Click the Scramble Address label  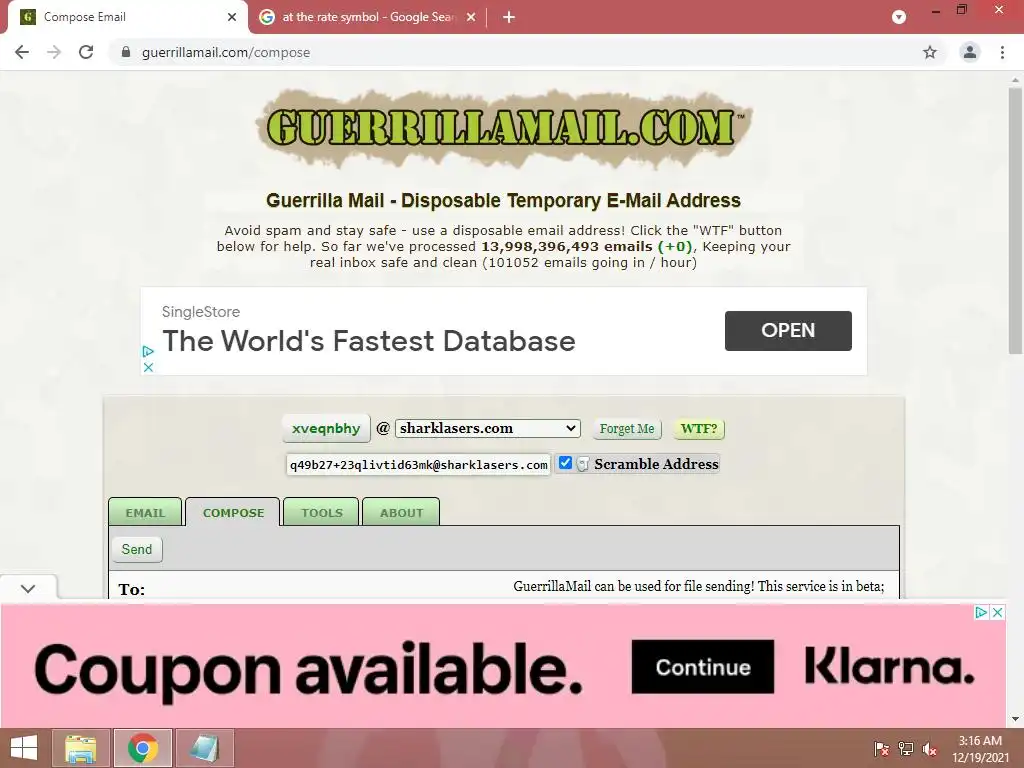656,464
